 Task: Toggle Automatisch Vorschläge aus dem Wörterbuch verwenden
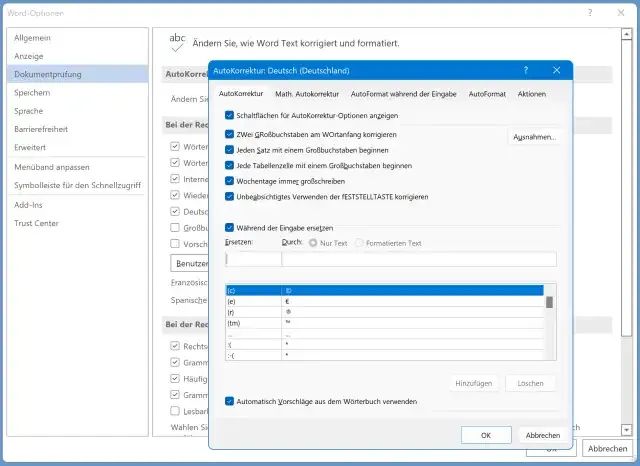(230, 401)
